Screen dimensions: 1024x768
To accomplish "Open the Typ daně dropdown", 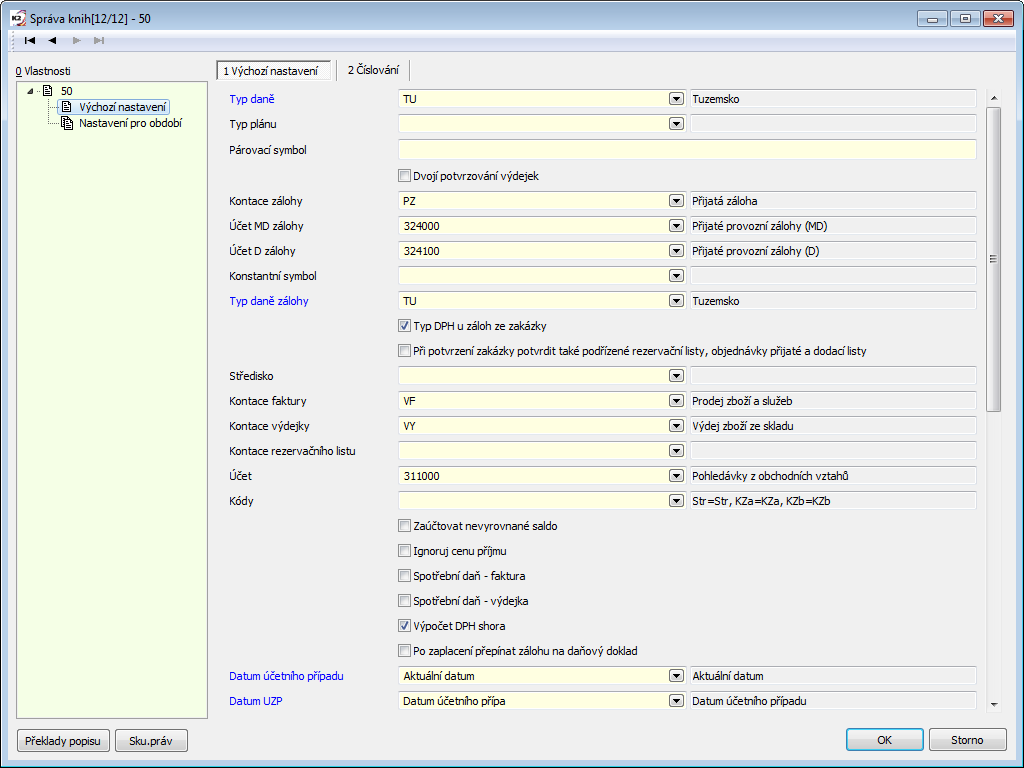I will (x=676, y=99).
